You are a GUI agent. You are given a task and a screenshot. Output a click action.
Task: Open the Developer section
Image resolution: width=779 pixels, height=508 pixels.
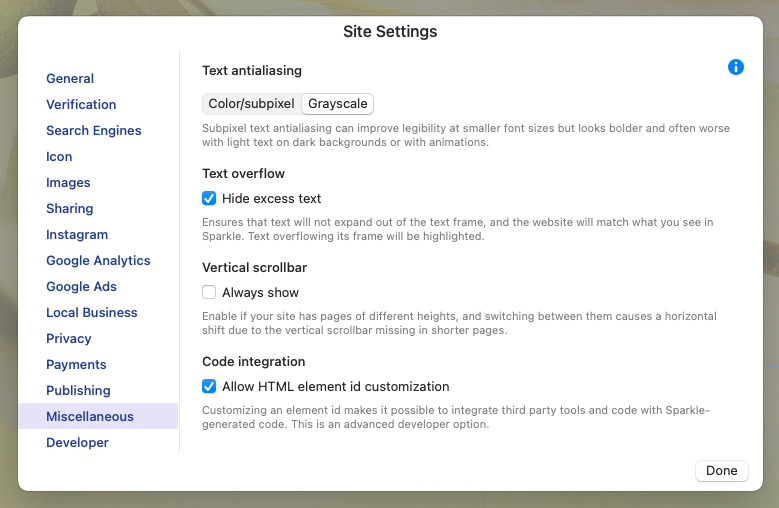77,443
